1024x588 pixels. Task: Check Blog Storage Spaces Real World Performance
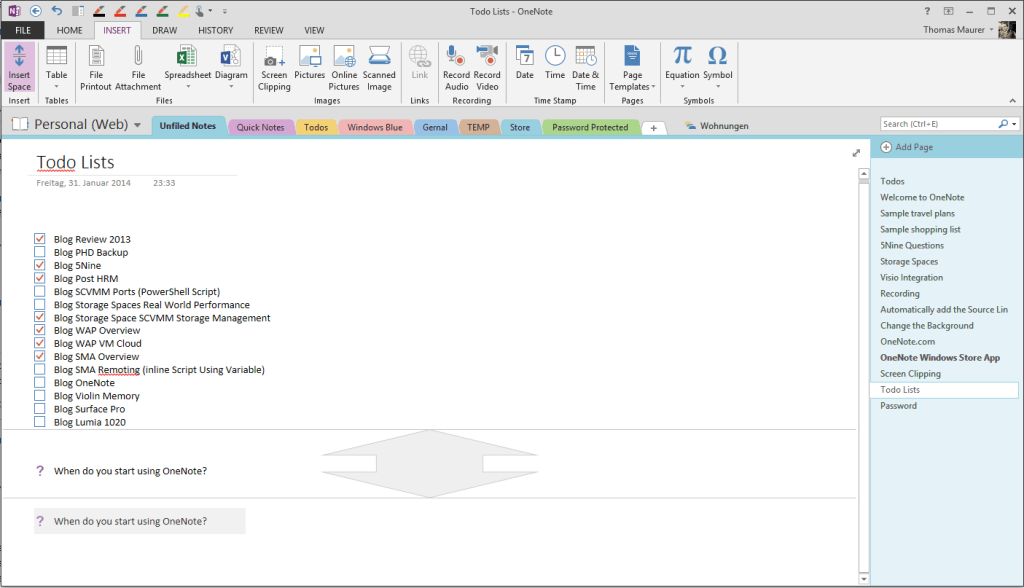tap(40, 304)
